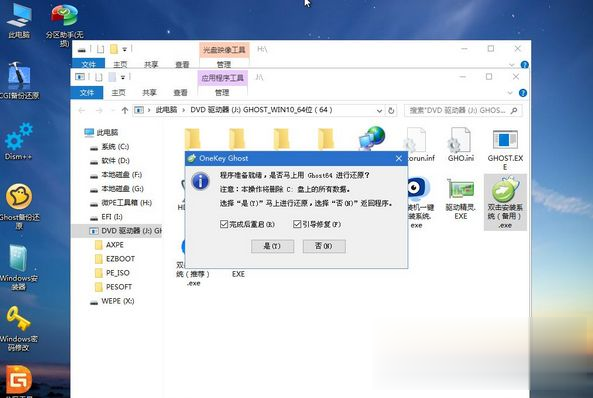The image size is (593, 398).
Task: Open quick access toolbar dropdown in J:\ window
Action: click(x=123, y=77)
